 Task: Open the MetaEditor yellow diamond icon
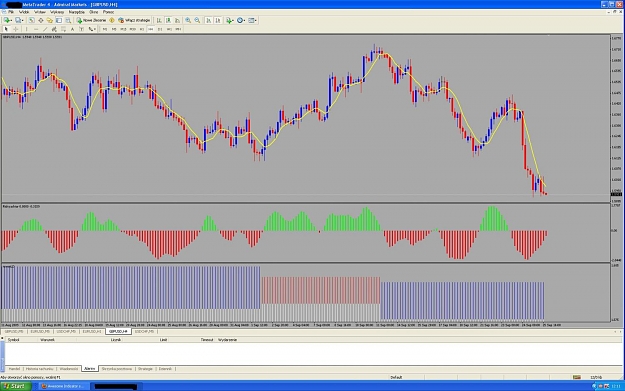click(112, 20)
